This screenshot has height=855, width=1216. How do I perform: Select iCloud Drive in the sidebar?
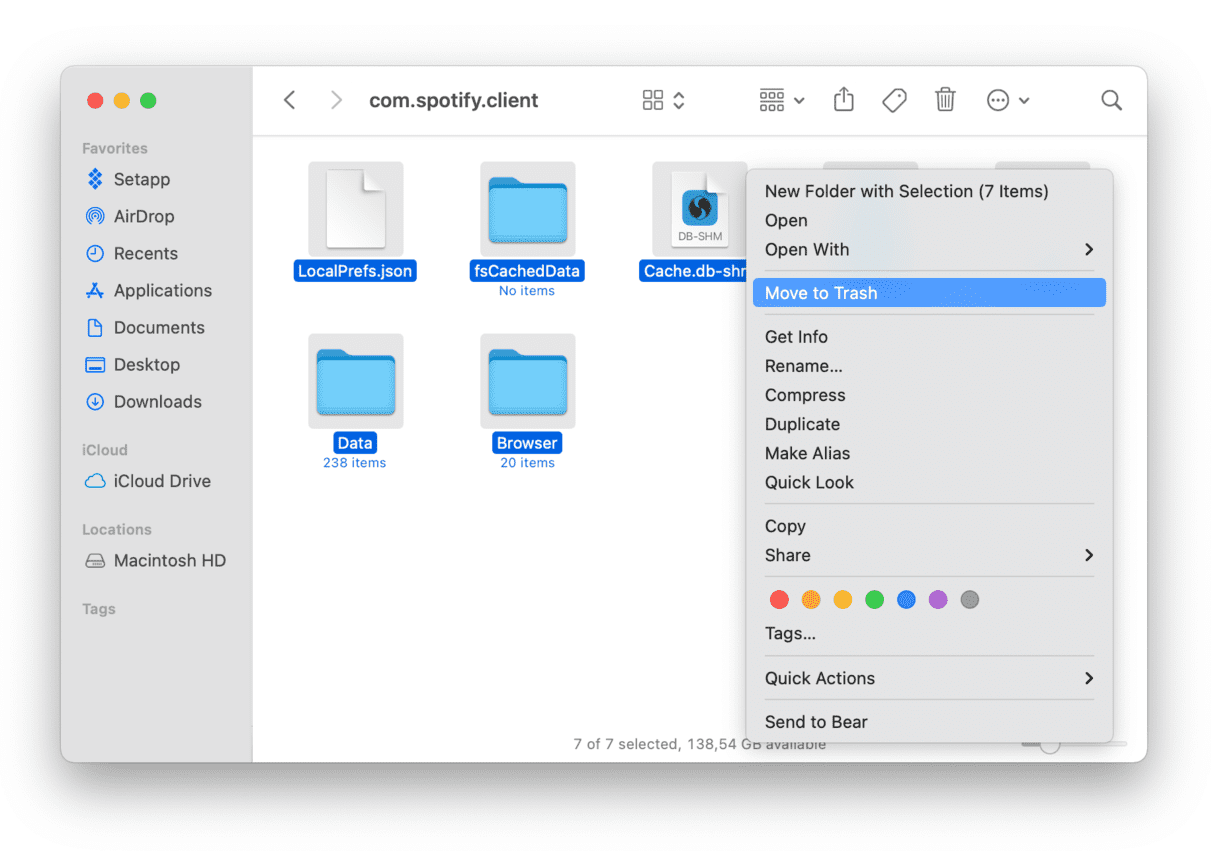[161, 481]
